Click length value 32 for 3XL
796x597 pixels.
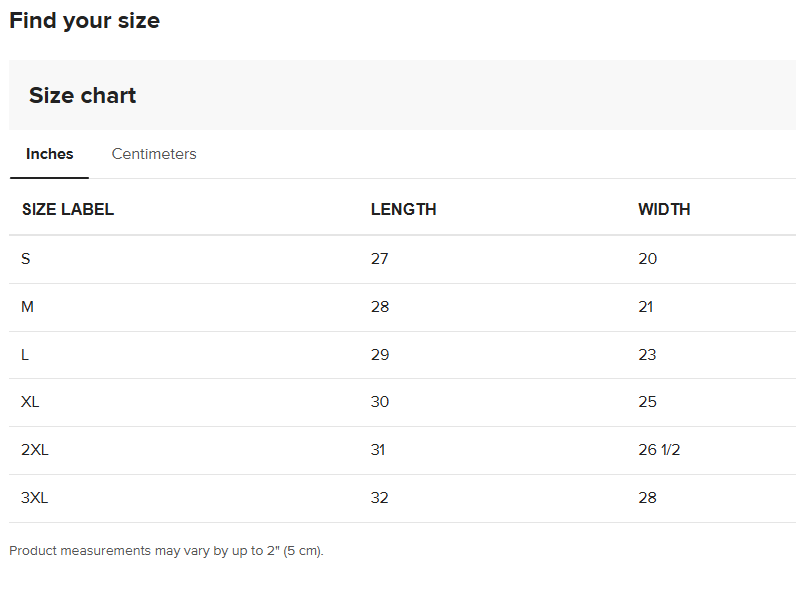point(380,498)
